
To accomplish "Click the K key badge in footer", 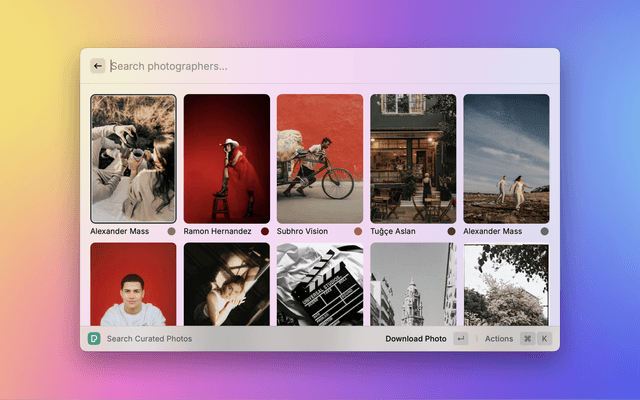I will pos(544,339).
